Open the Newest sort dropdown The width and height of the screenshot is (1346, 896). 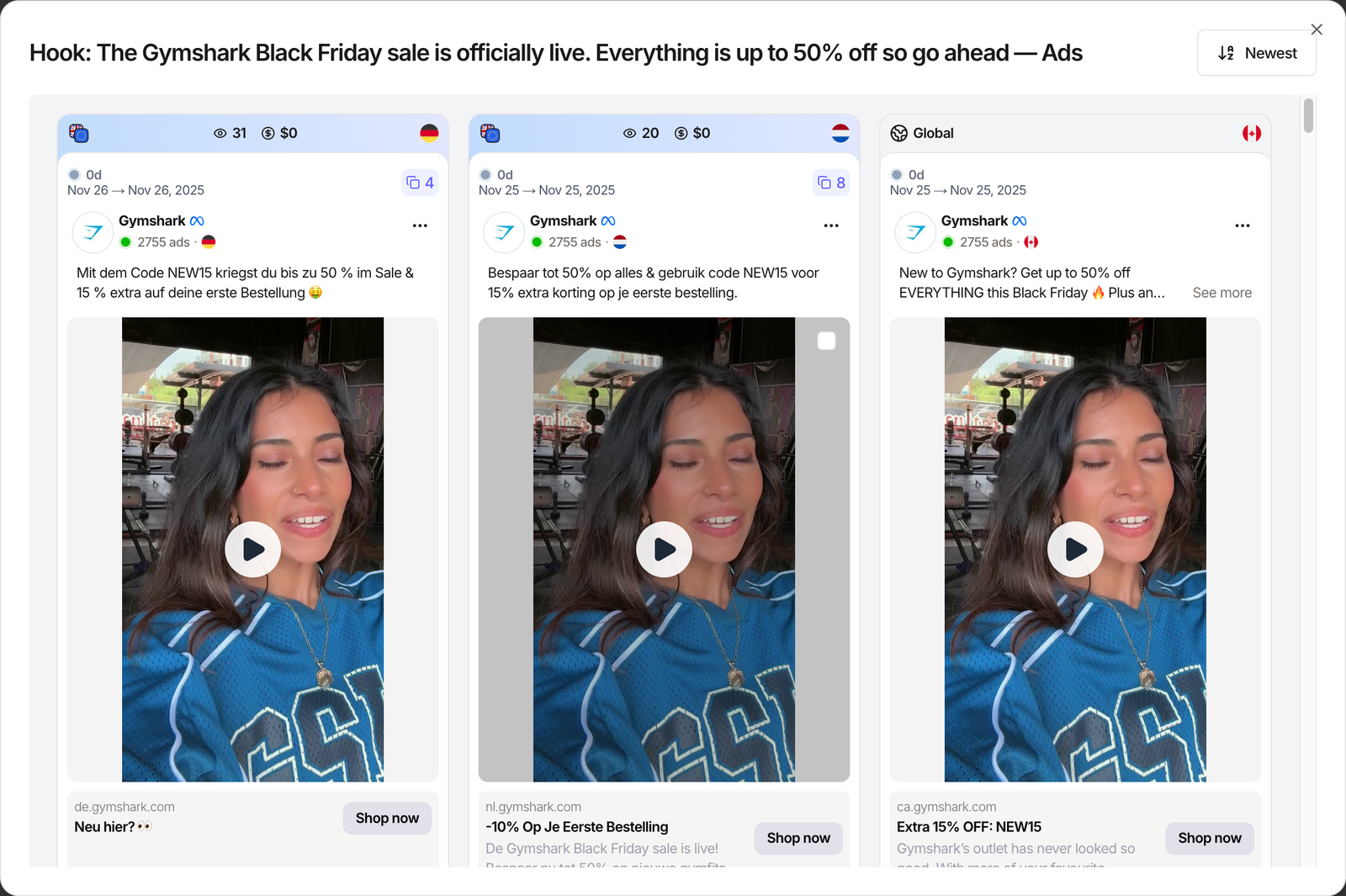point(1257,53)
